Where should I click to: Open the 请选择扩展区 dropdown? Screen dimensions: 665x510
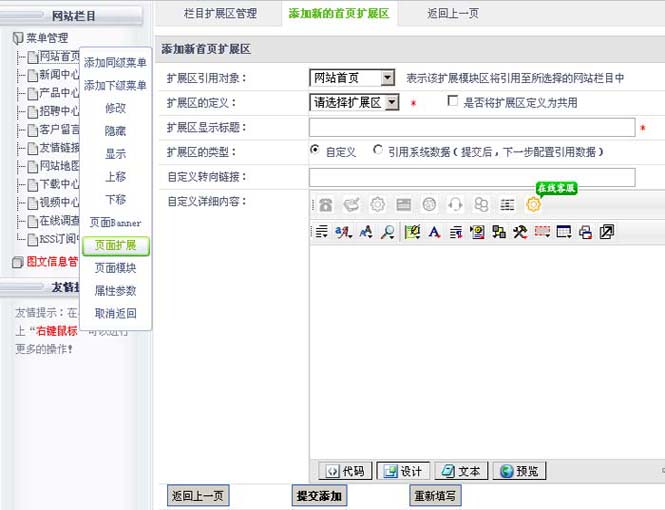point(354,102)
